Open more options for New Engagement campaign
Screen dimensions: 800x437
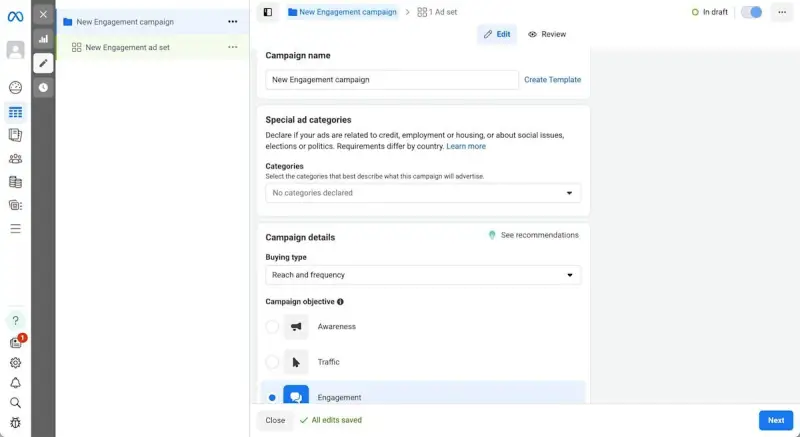point(233,21)
